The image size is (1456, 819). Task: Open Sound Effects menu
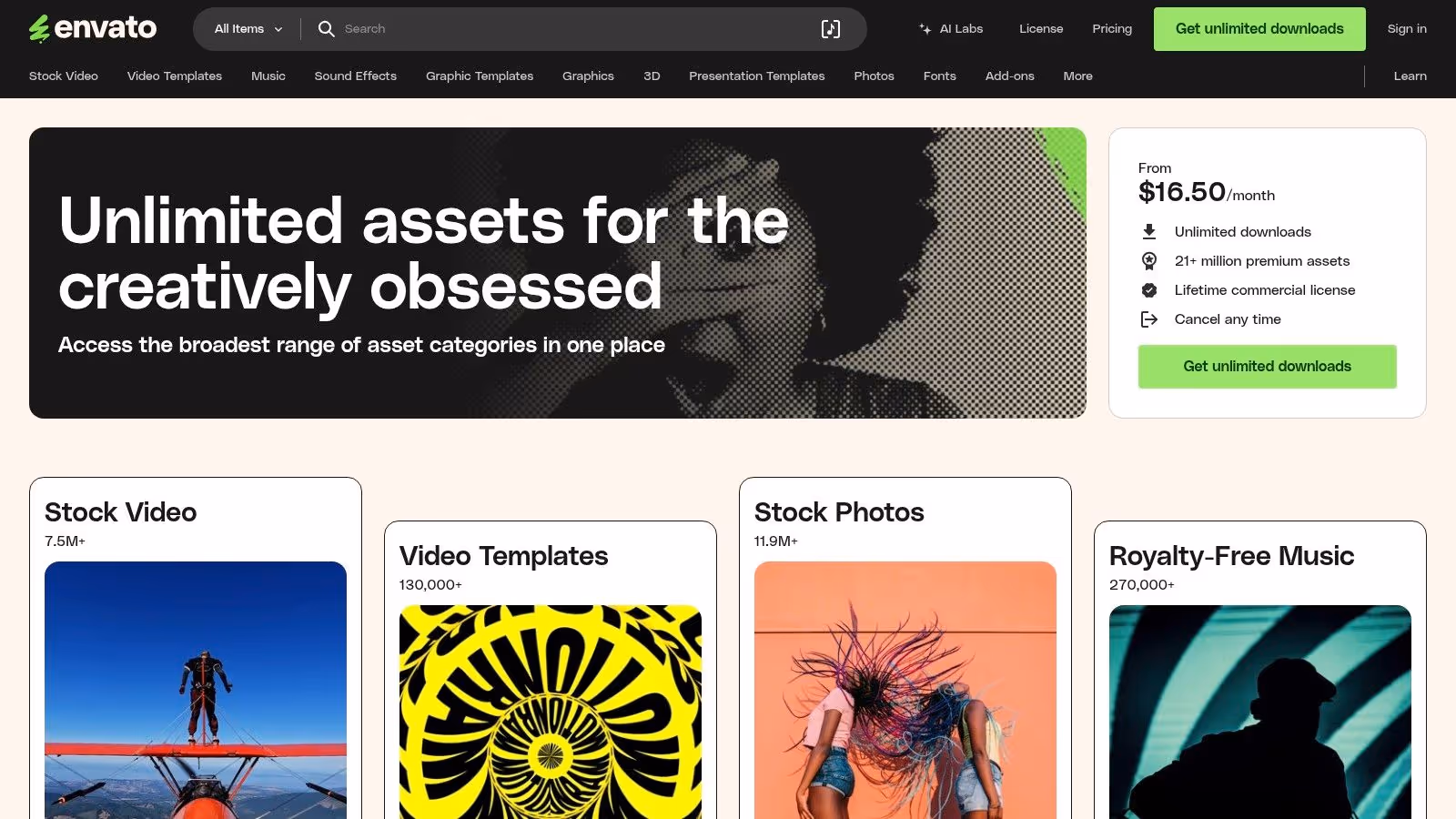click(356, 76)
